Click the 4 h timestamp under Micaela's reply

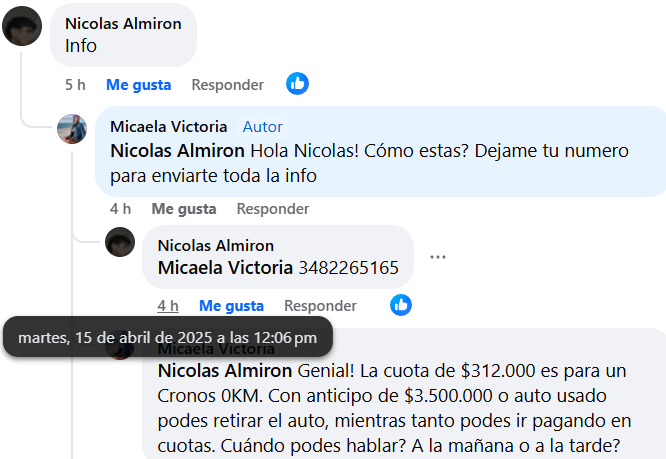pyautogui.click(x=120, y=209)
